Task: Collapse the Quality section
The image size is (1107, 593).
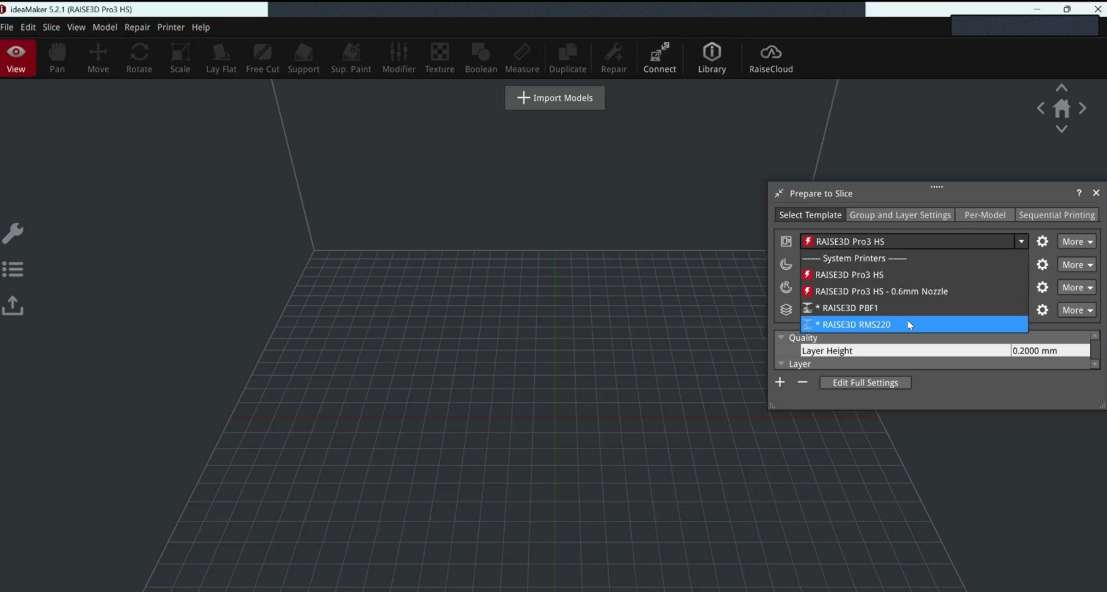Action: [x=782, y=337]
